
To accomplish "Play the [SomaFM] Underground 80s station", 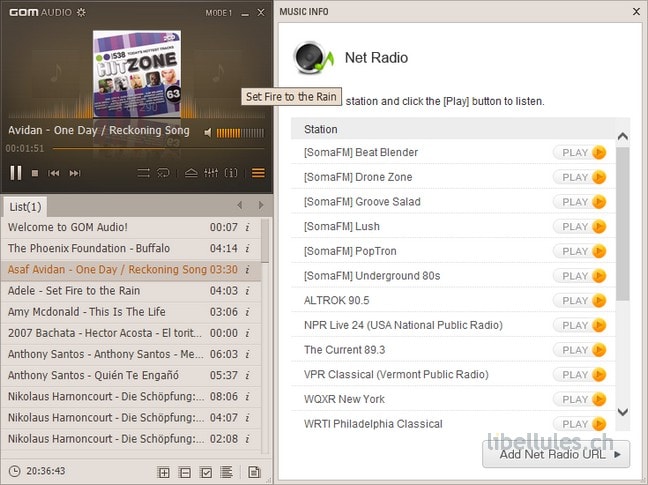I will (580, 276).
